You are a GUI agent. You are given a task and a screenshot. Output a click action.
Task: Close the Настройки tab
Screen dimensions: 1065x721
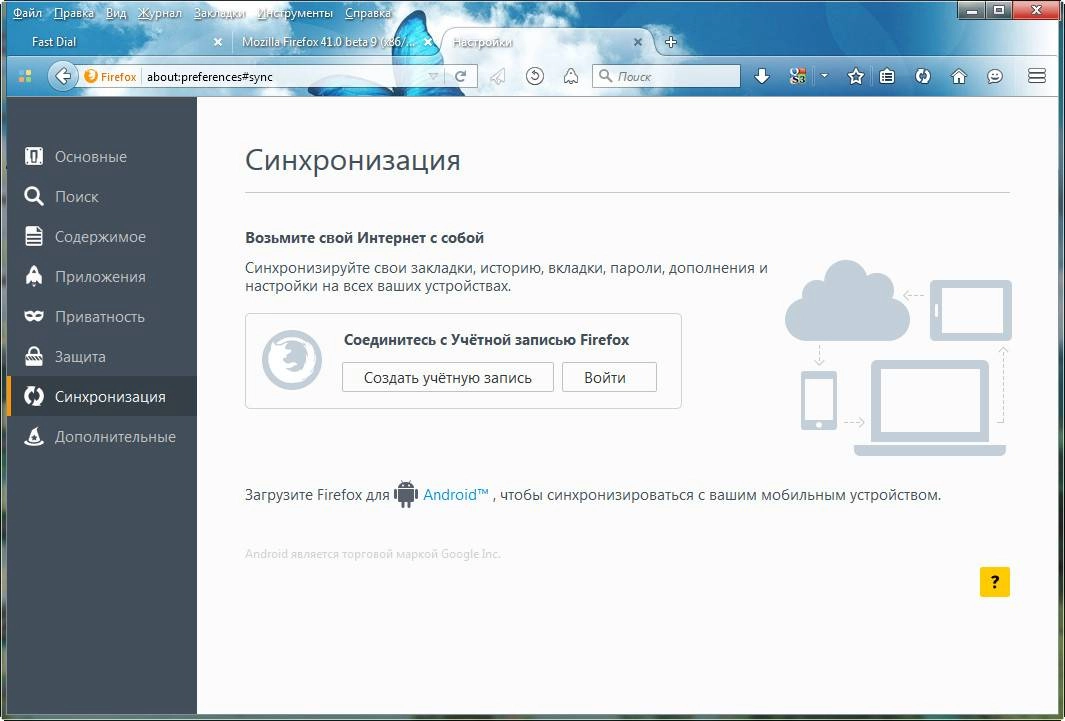(x=638, y=42)
